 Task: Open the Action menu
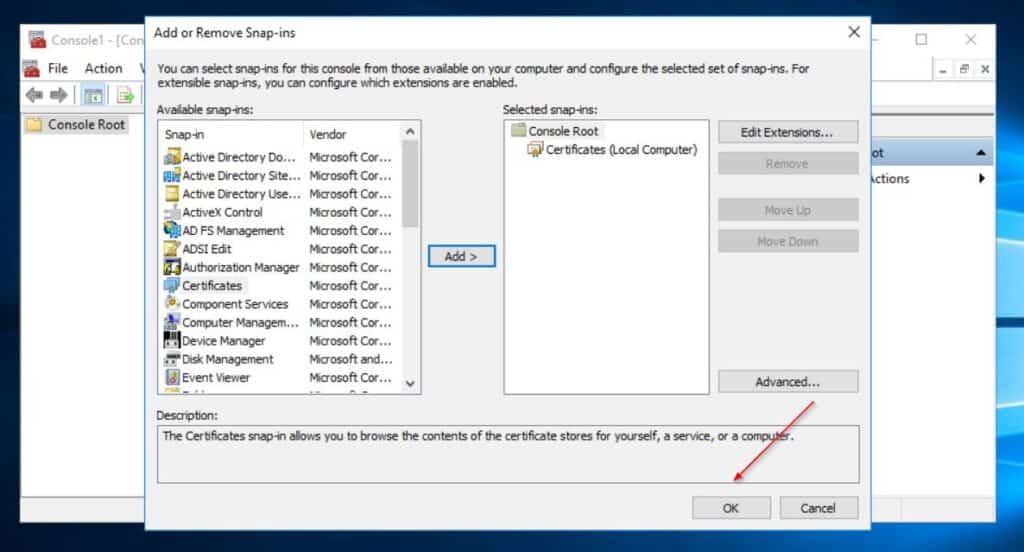tap(103, 68)
